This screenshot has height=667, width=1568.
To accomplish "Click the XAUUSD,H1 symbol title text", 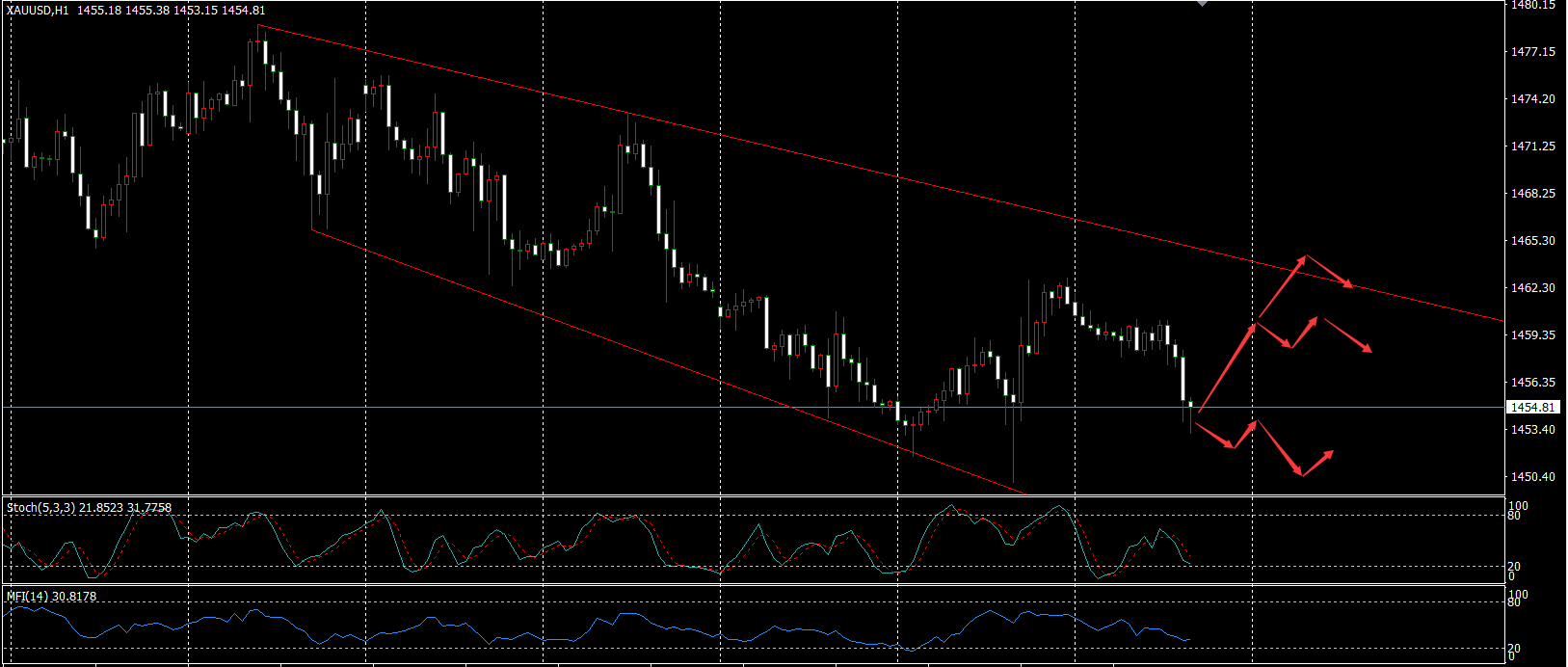I will [38, 11].
